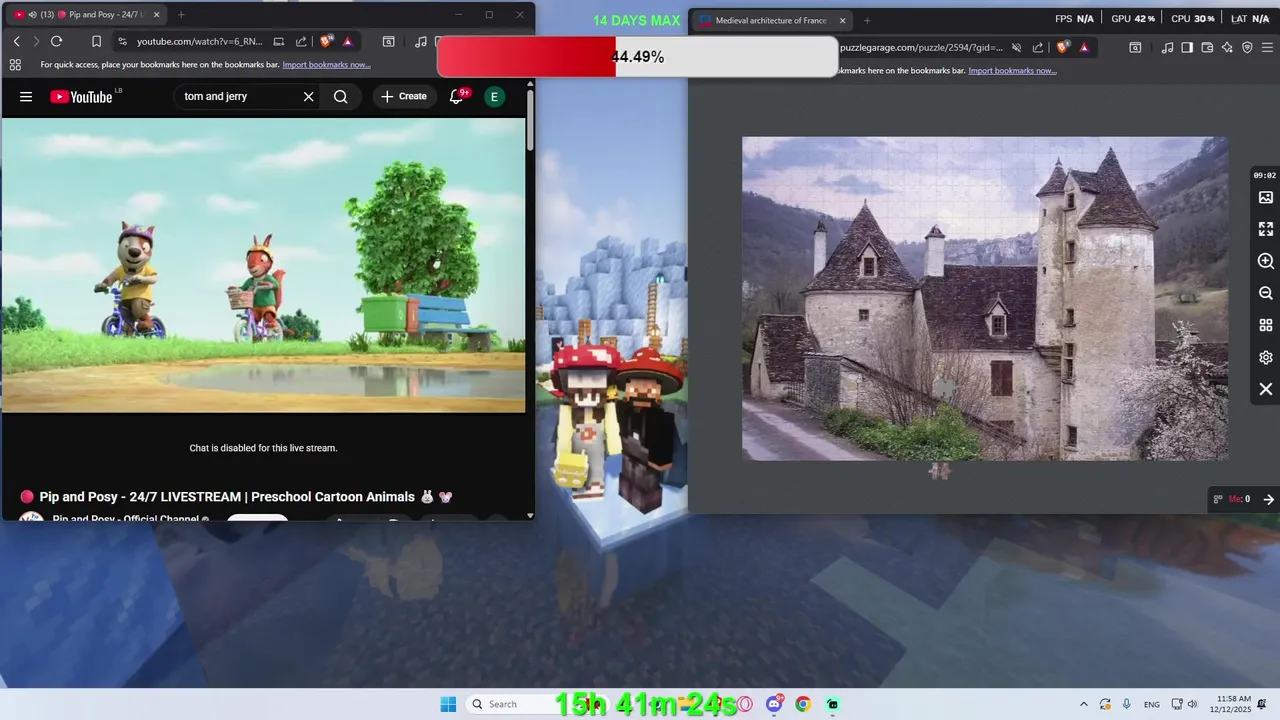Open Brave Rewards triangle in puzzle window
The width and height of the screenshot is (1280, 720).
(1084, 47)
